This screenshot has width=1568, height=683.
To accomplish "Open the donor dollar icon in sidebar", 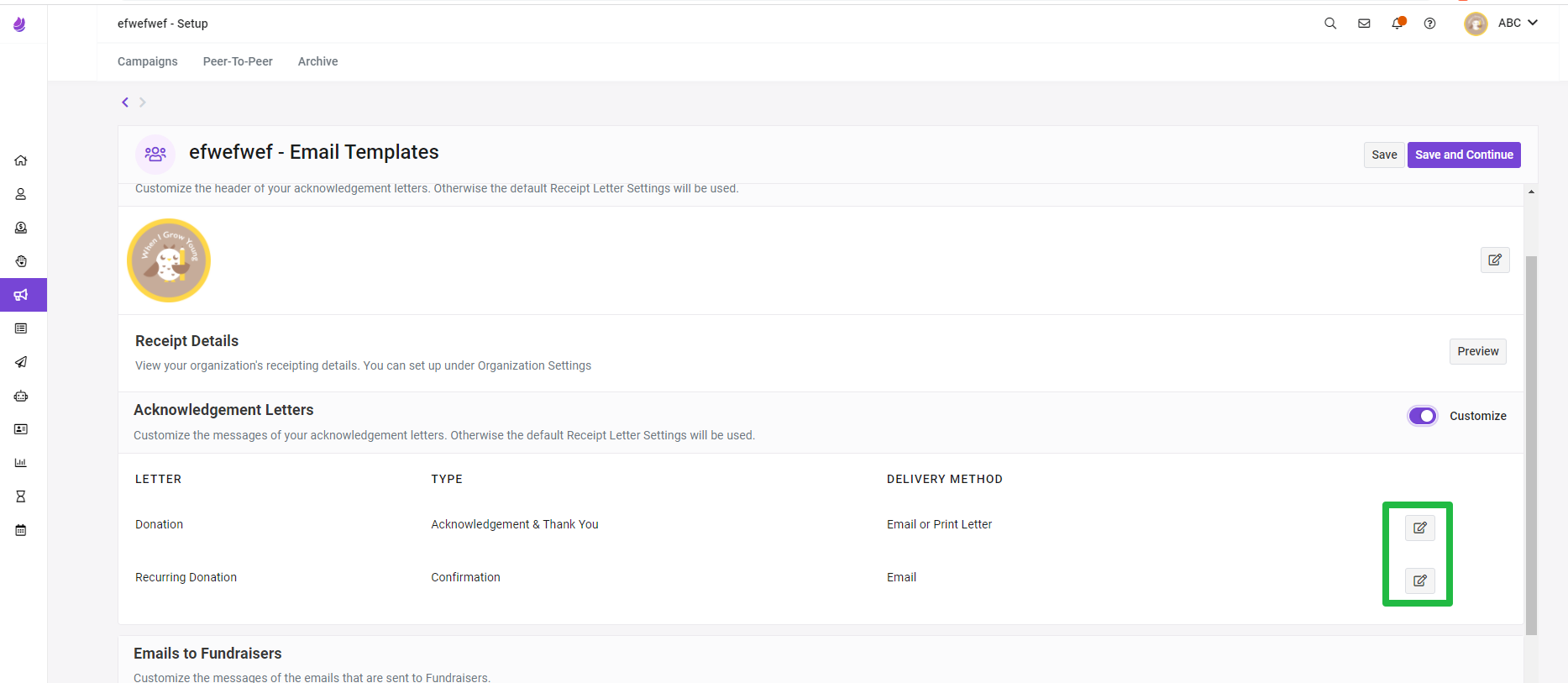I will coord(21,228).
